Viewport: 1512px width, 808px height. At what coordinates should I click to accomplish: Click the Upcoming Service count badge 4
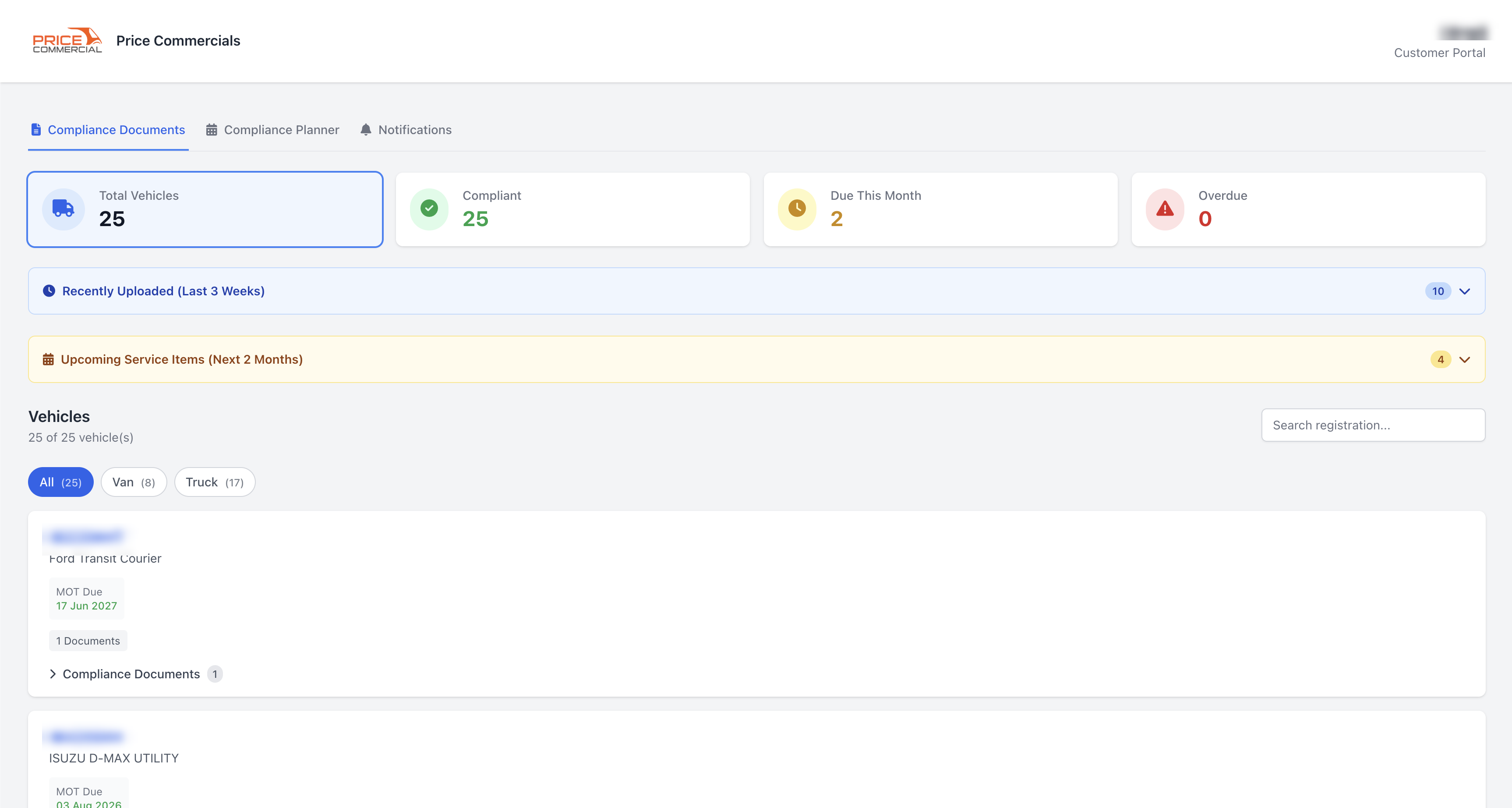pyautogui.click(x=1441, y=359)
